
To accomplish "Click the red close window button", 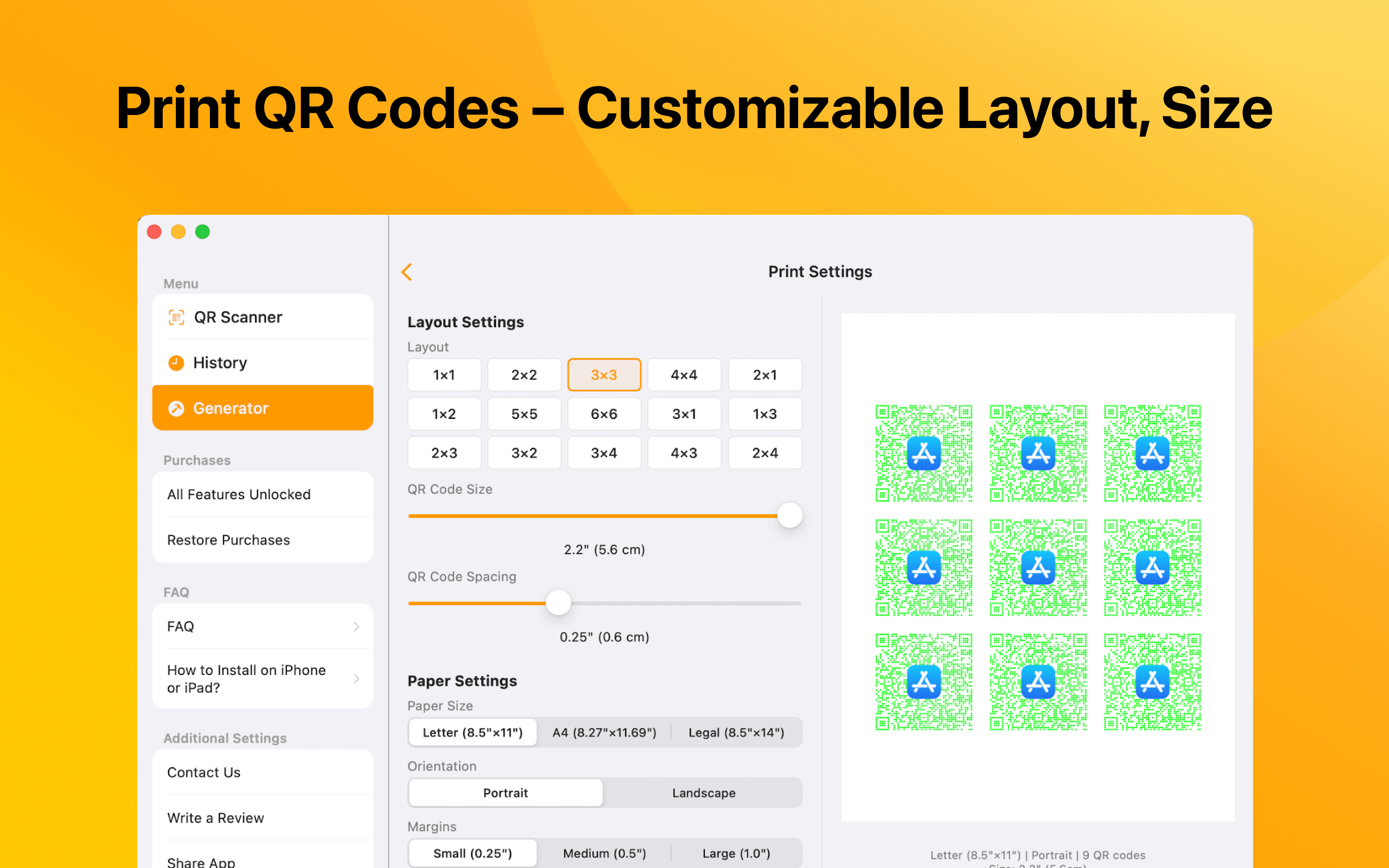I will coord(155,232).
